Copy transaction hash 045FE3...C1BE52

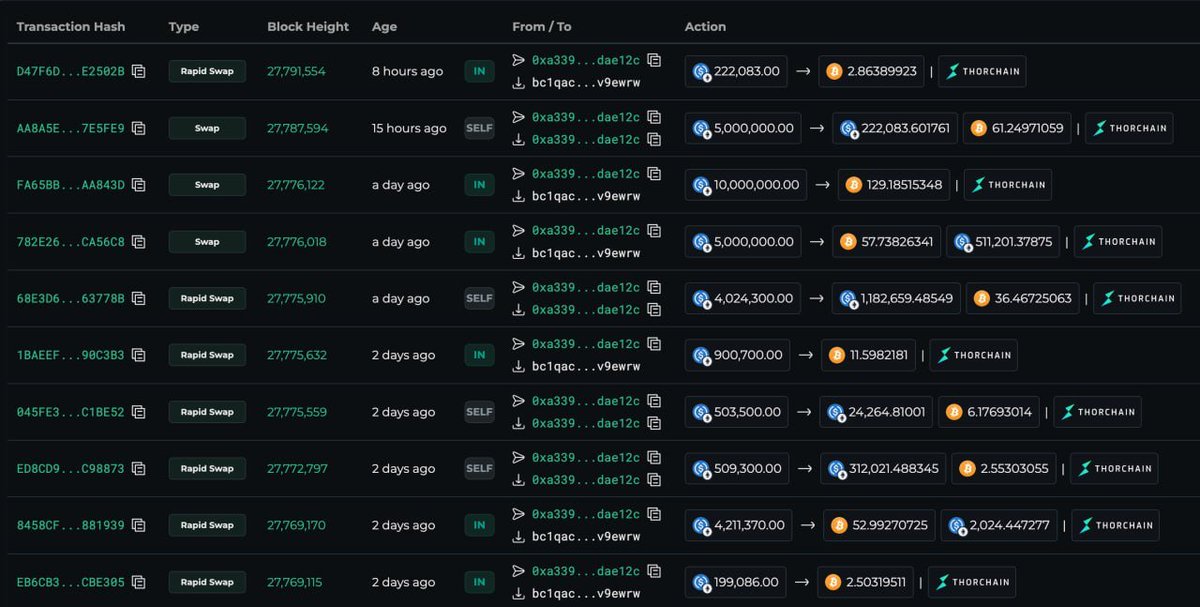click(x=139, y=412)
